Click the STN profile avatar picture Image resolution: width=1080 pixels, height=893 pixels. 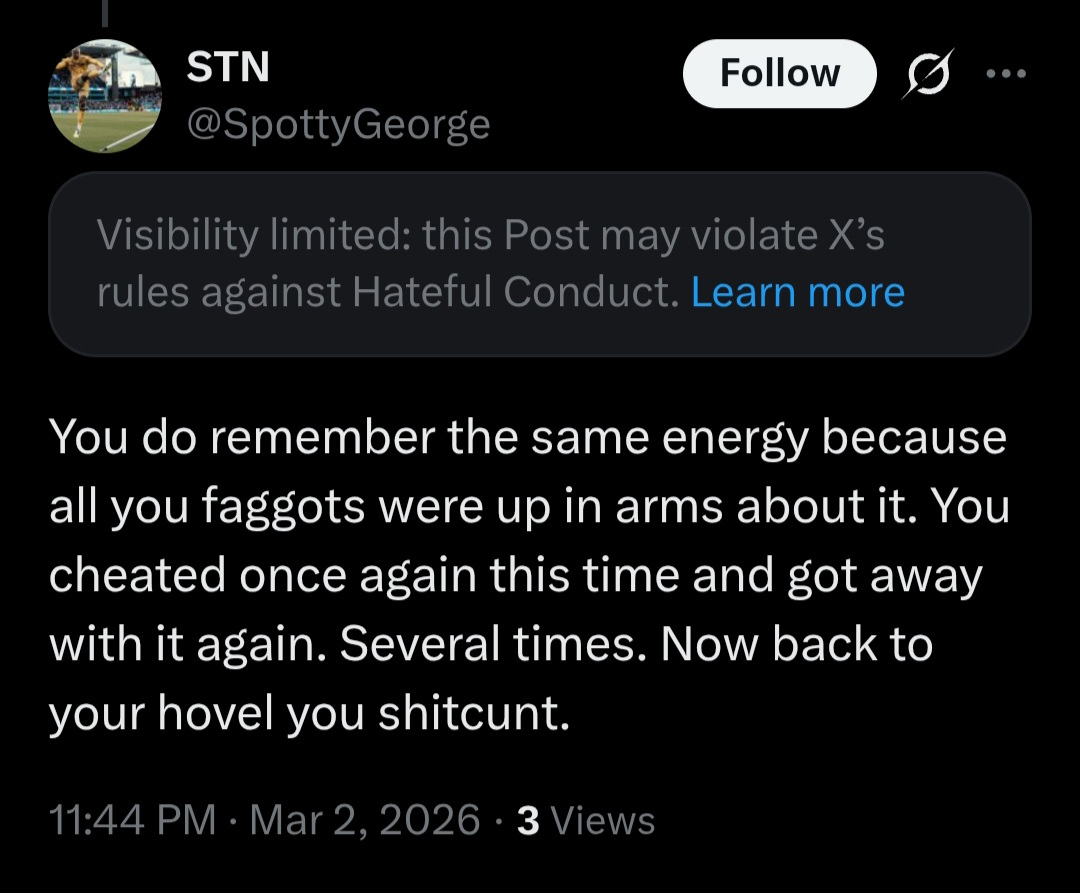(x=104, y=96)
